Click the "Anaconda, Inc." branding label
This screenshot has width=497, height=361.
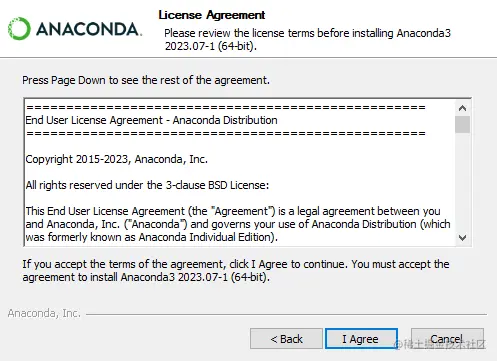44,313
